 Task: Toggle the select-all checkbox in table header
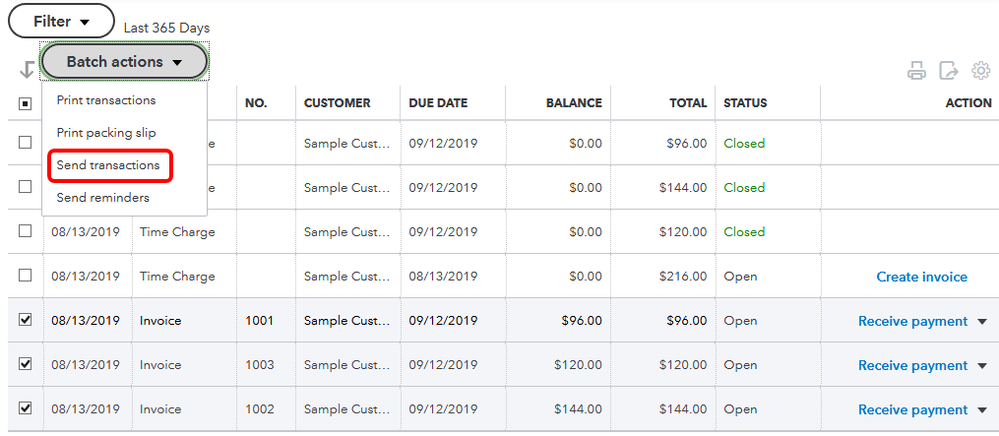tap(25, 103)
